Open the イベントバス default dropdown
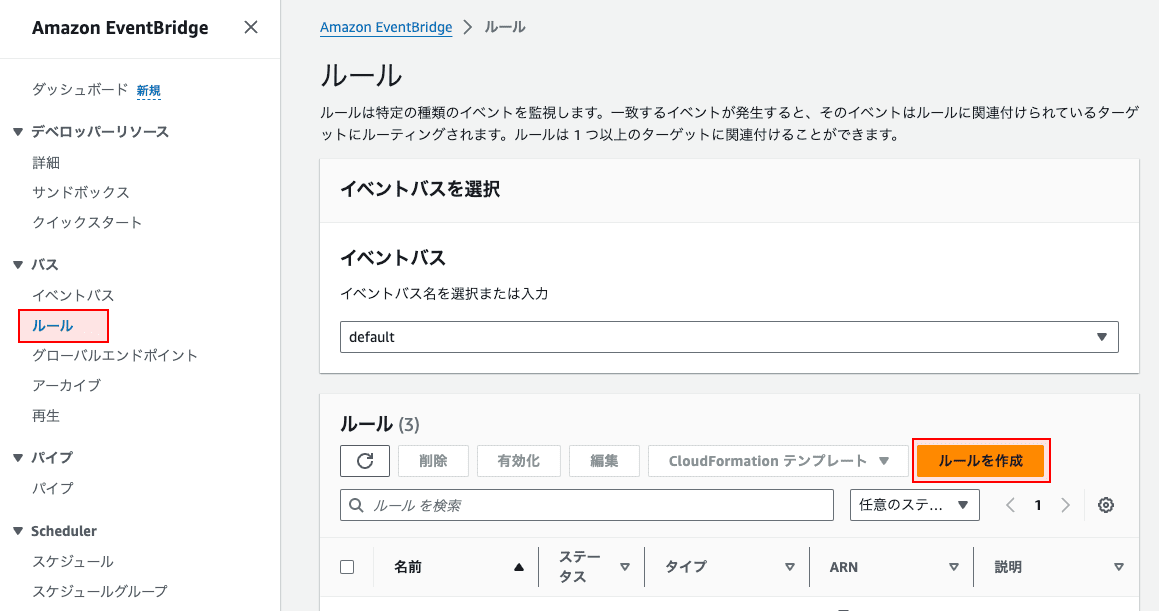The image size is (1159, 611). [x=729, y=337]
